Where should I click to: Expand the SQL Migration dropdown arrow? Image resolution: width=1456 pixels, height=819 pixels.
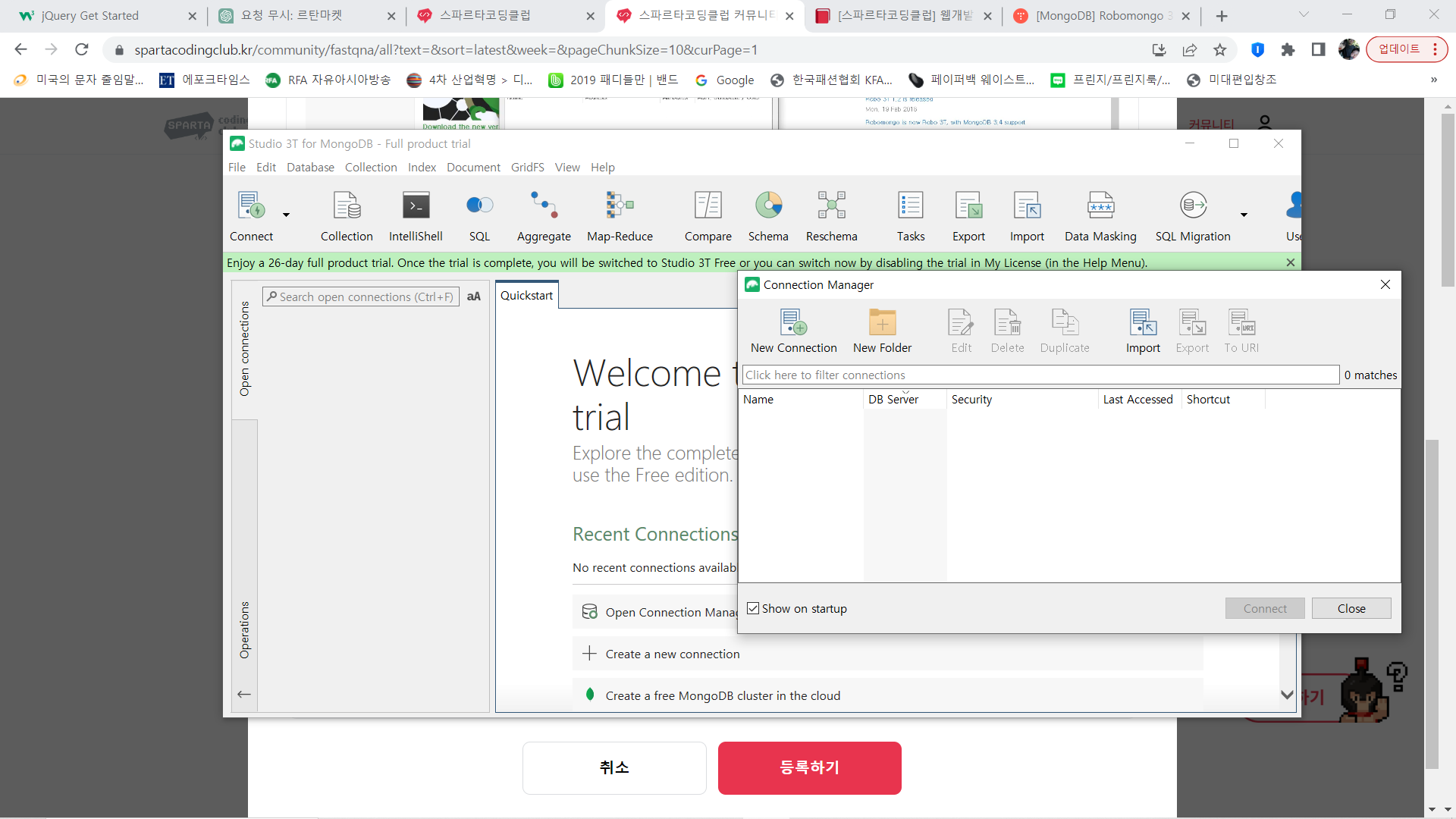pyautogui.click(x=1244, y=215)
